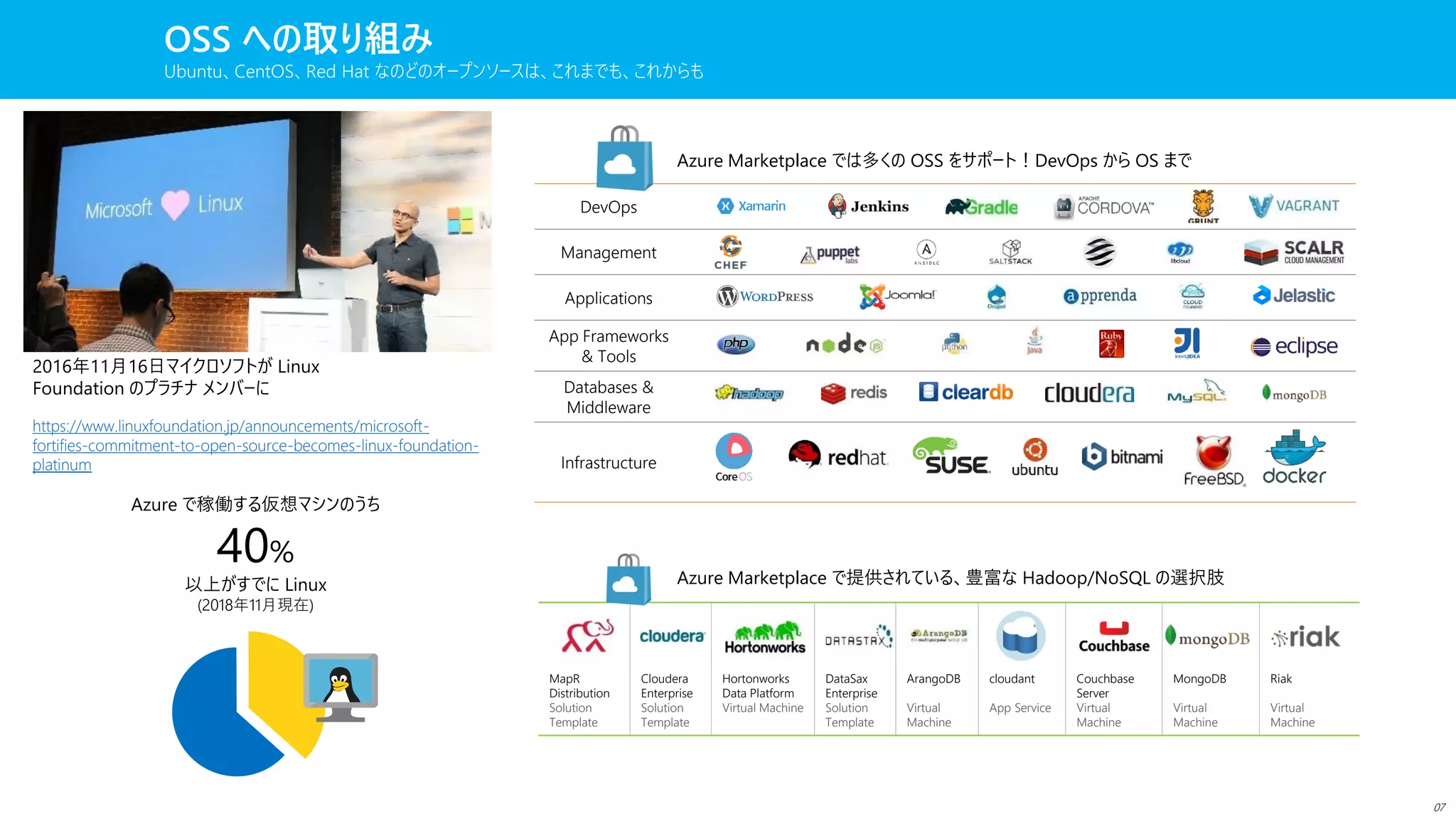This screenshot has width=1456, height=819.
Task: Click the Drupal drop logo
Action: tap(997, 296)
